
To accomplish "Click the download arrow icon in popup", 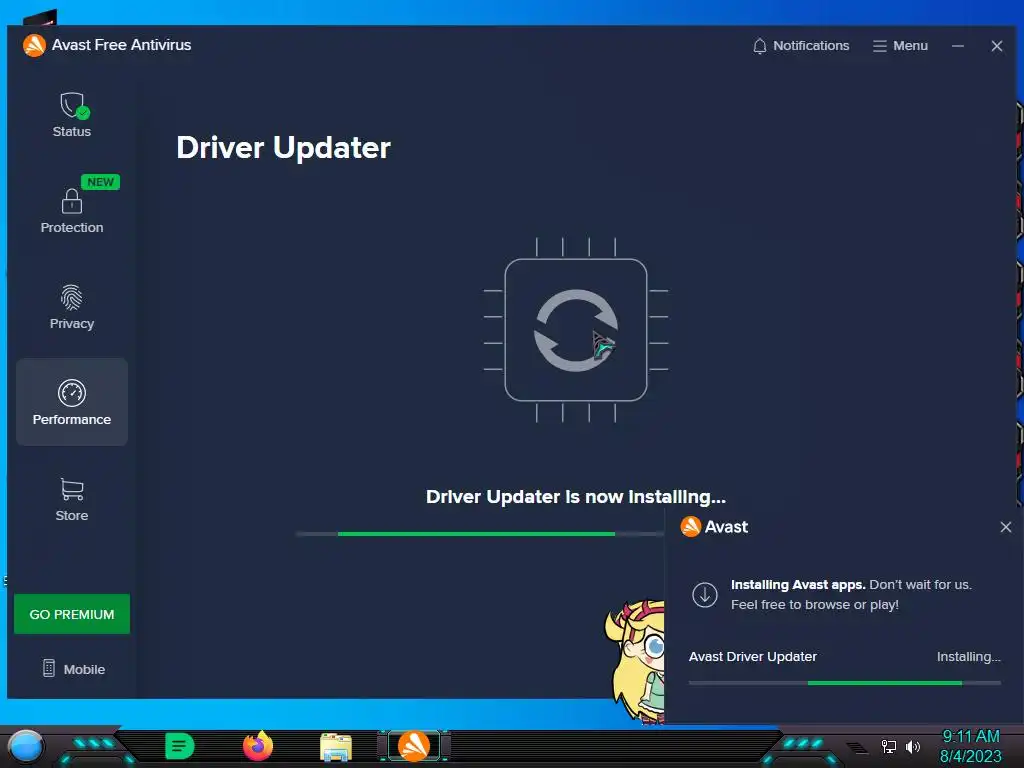I will pos(705,594).
